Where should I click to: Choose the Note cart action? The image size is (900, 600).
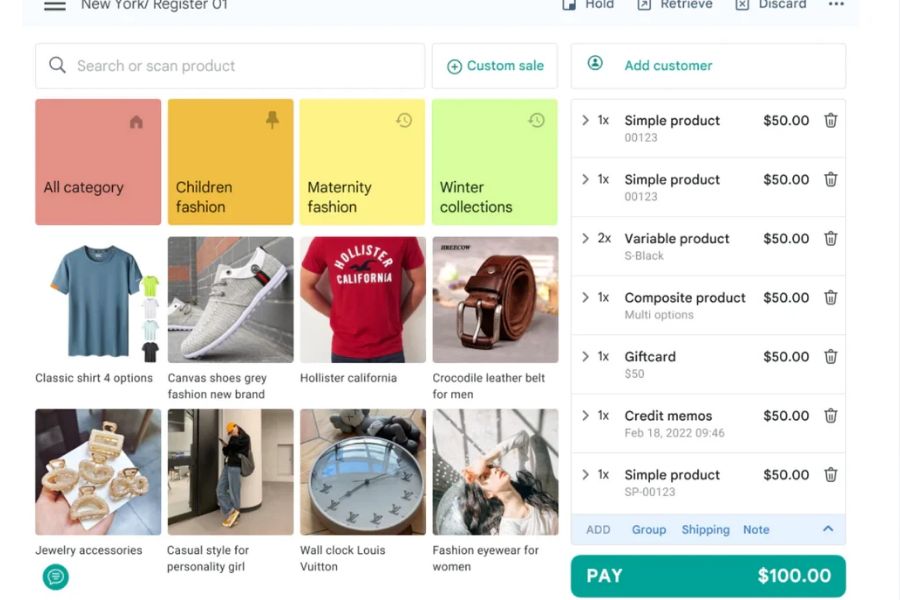756,530
